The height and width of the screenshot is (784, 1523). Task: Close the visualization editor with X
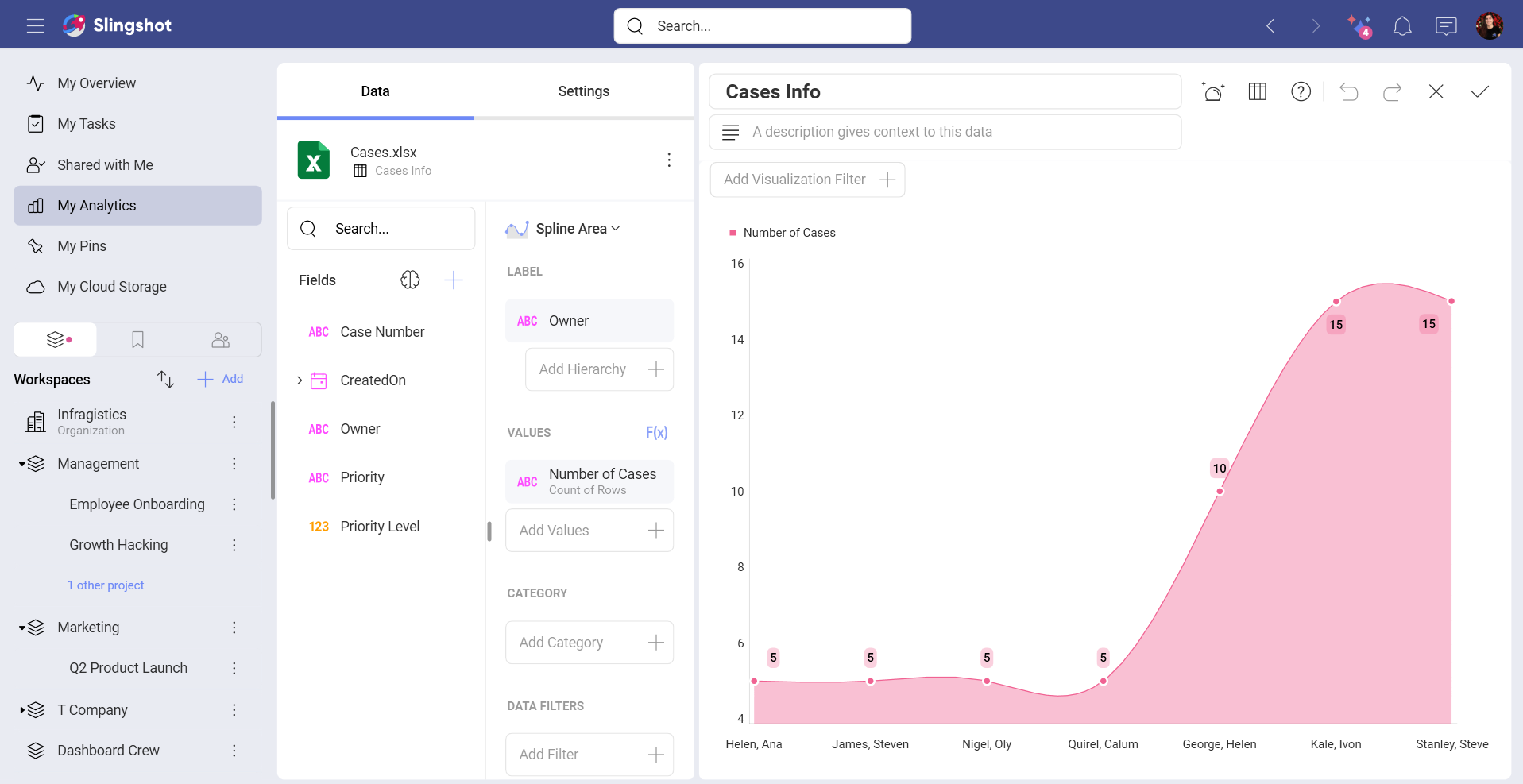click(1436, 91)
